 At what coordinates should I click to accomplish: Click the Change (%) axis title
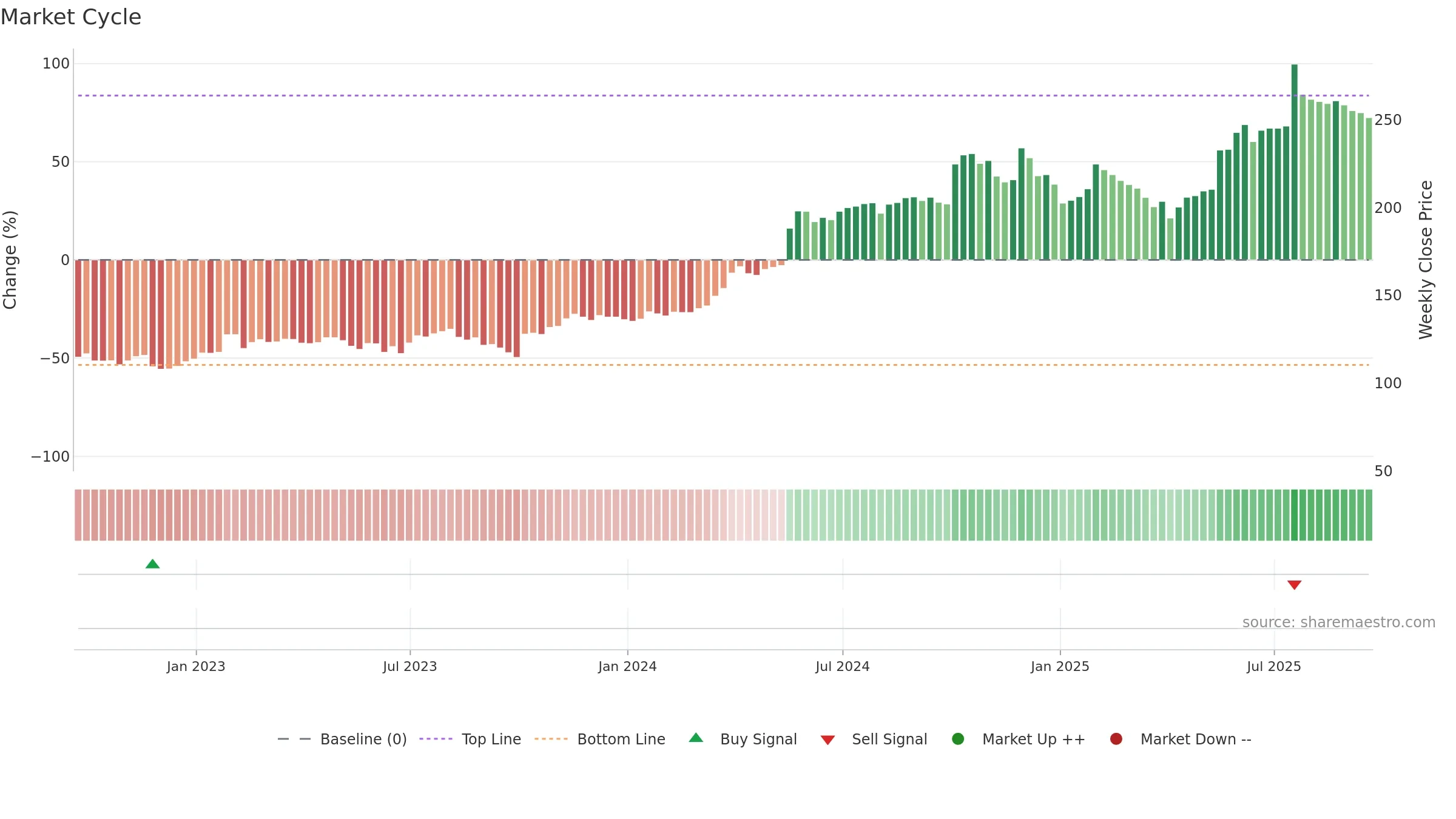[x=10, y=260]
